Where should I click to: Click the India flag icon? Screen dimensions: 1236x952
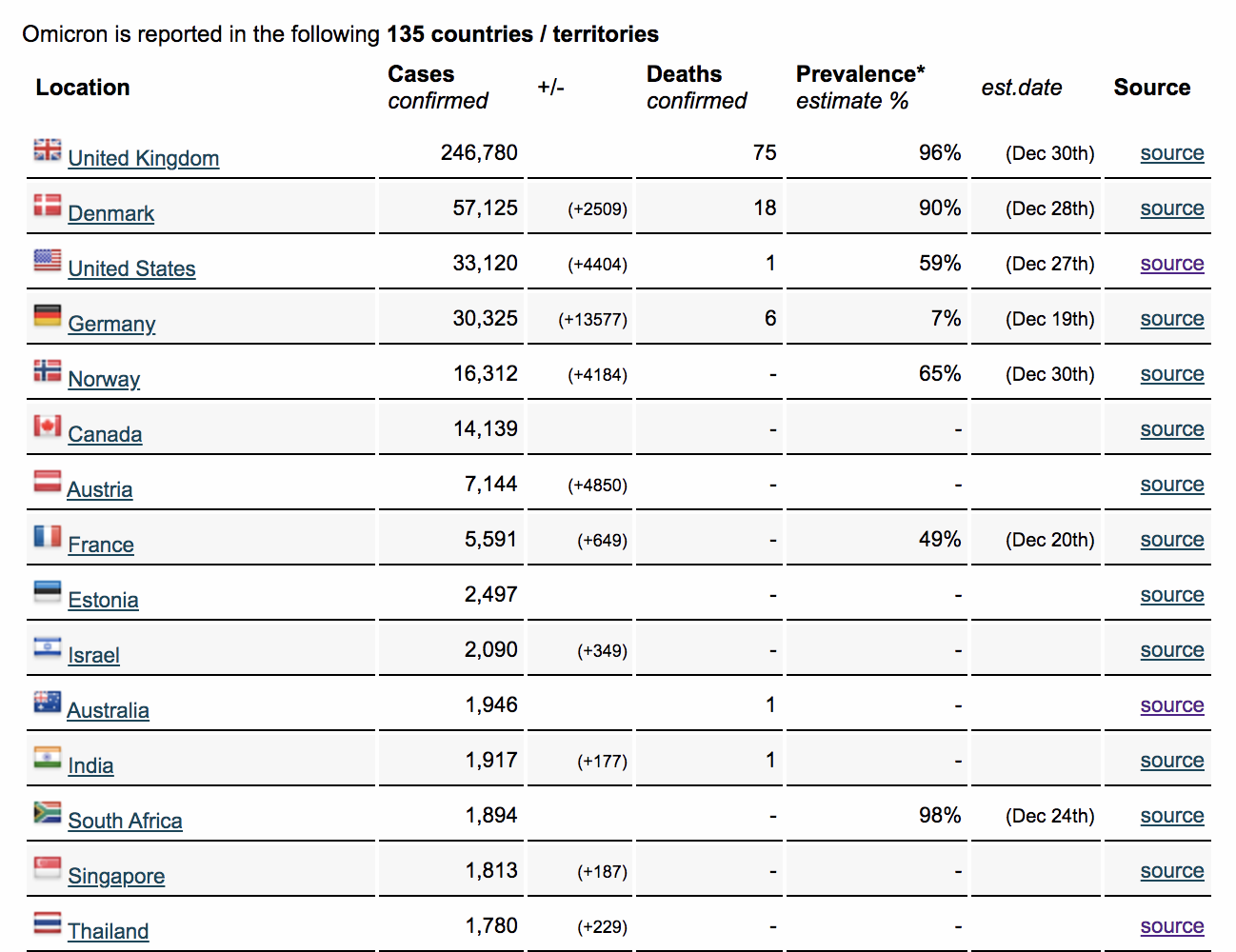coord(48,757)
